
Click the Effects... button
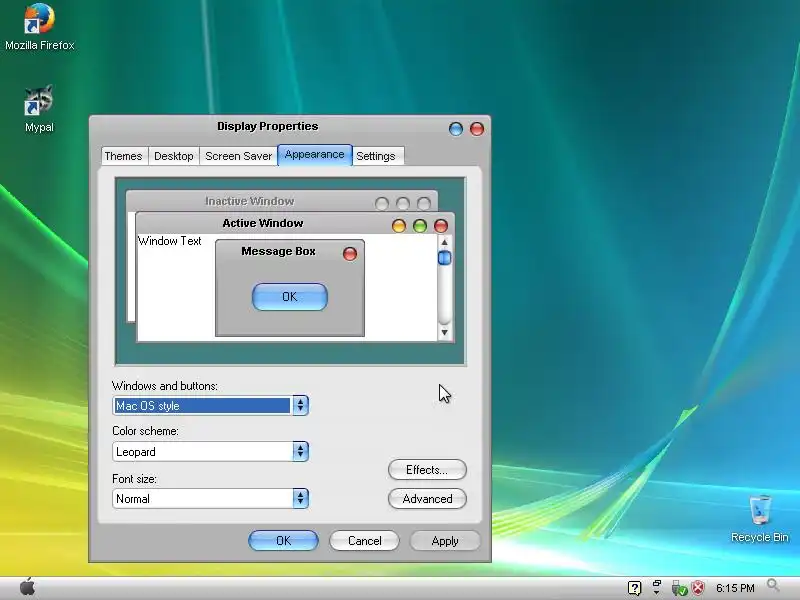(x=427, y=470)
